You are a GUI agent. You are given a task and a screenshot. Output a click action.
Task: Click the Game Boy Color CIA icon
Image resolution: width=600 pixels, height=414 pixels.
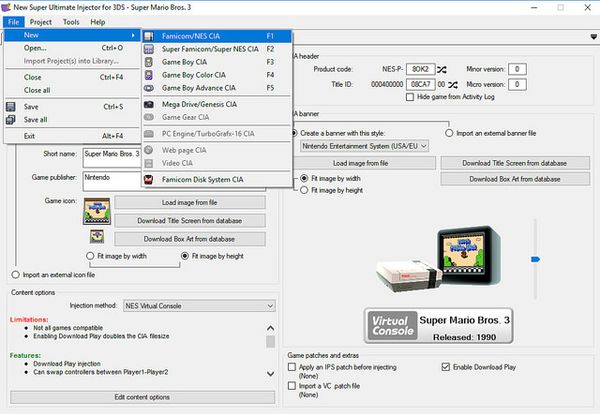coord(149,75)
